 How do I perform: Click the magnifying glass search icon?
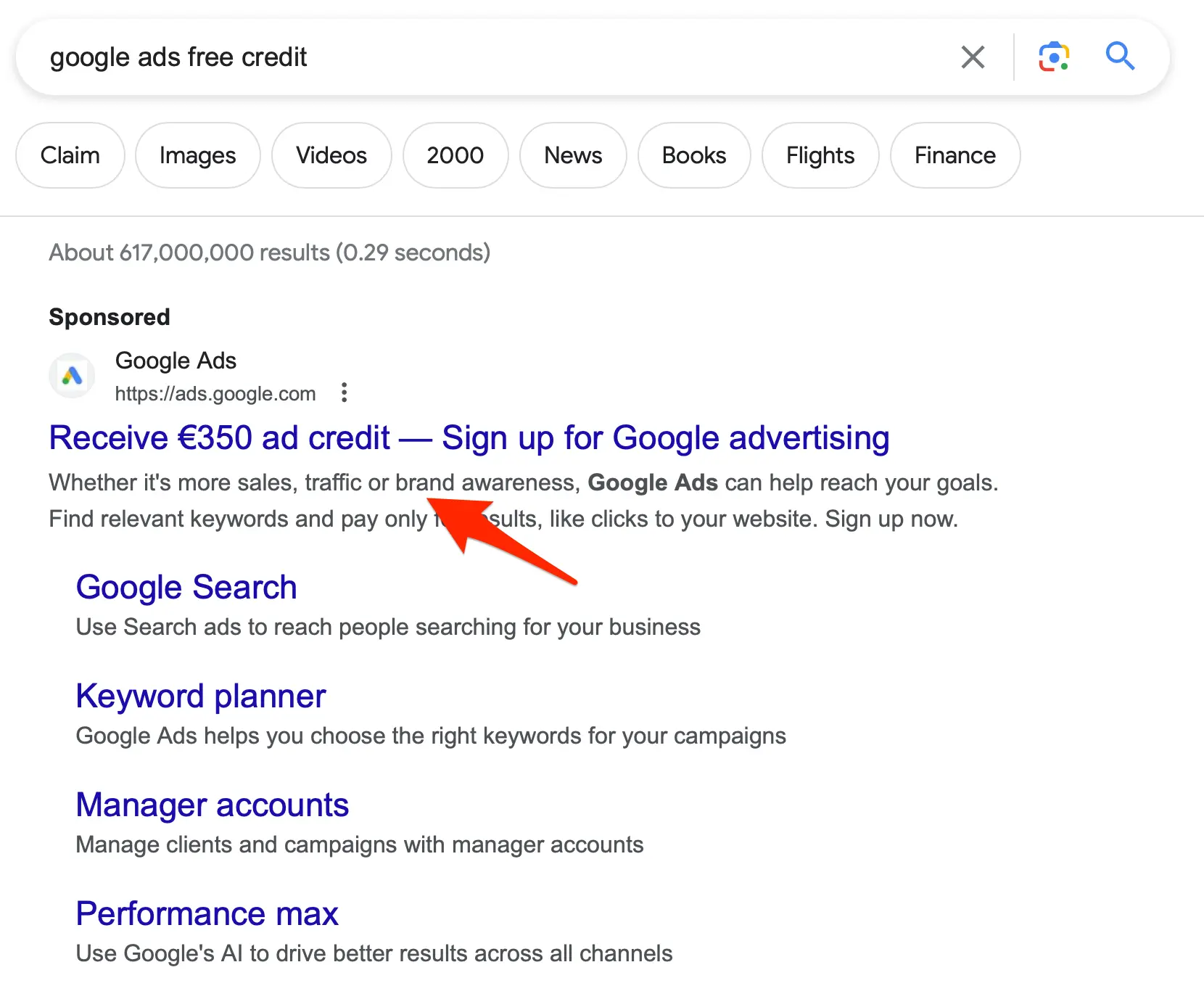[1120, 56]
